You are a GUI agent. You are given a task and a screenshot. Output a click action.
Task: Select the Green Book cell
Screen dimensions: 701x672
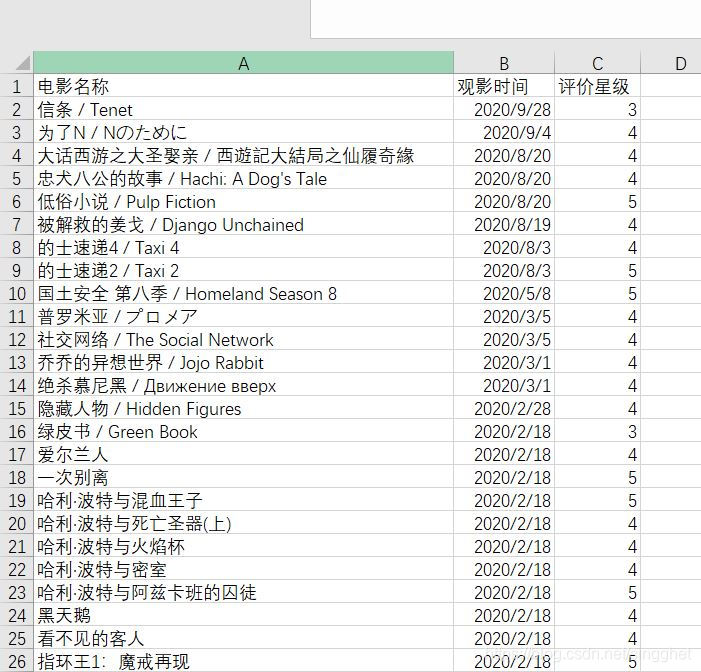pyautogui.click(x=244, y=432)
